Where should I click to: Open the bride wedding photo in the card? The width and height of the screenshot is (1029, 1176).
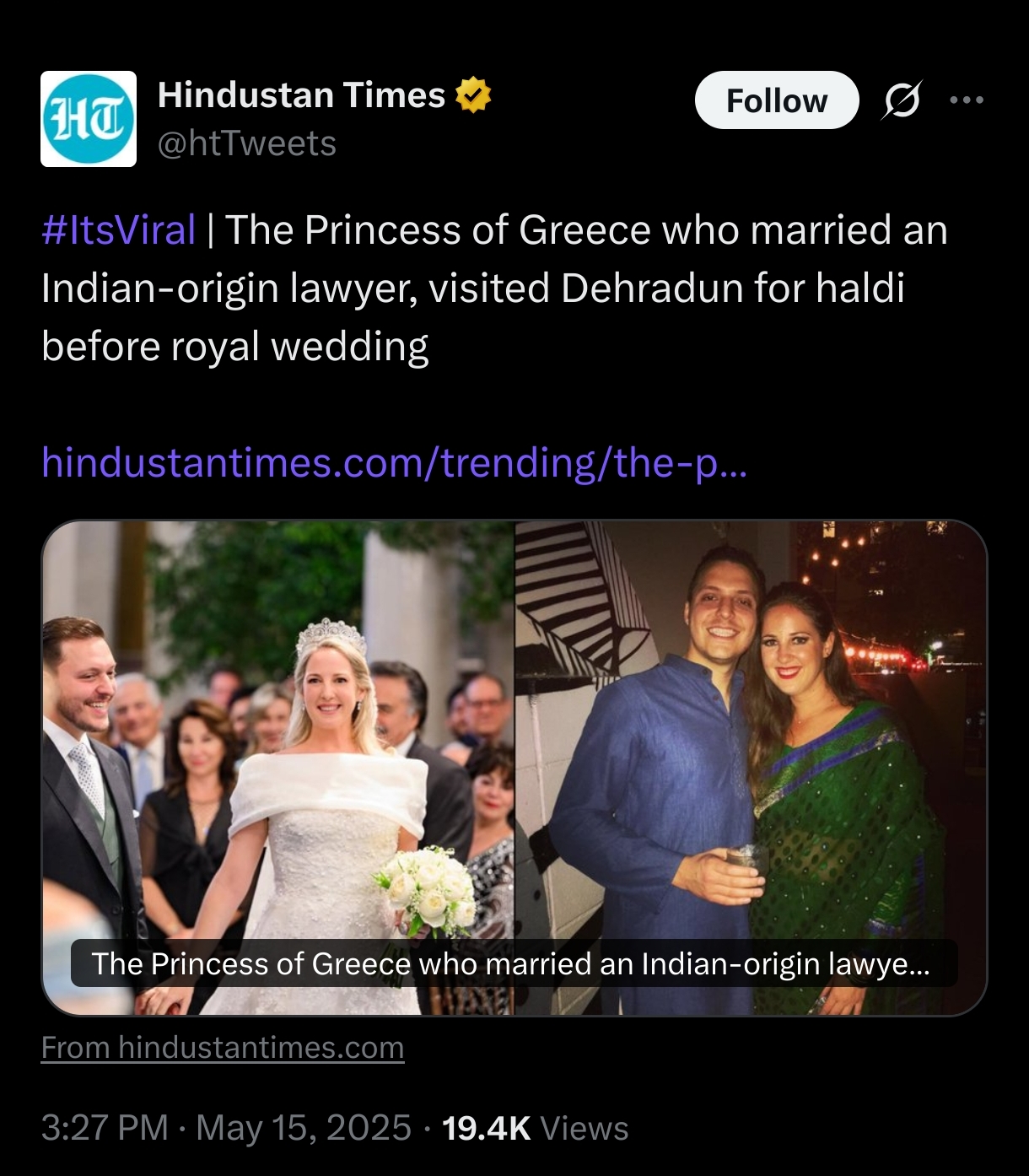click(278, 768)
